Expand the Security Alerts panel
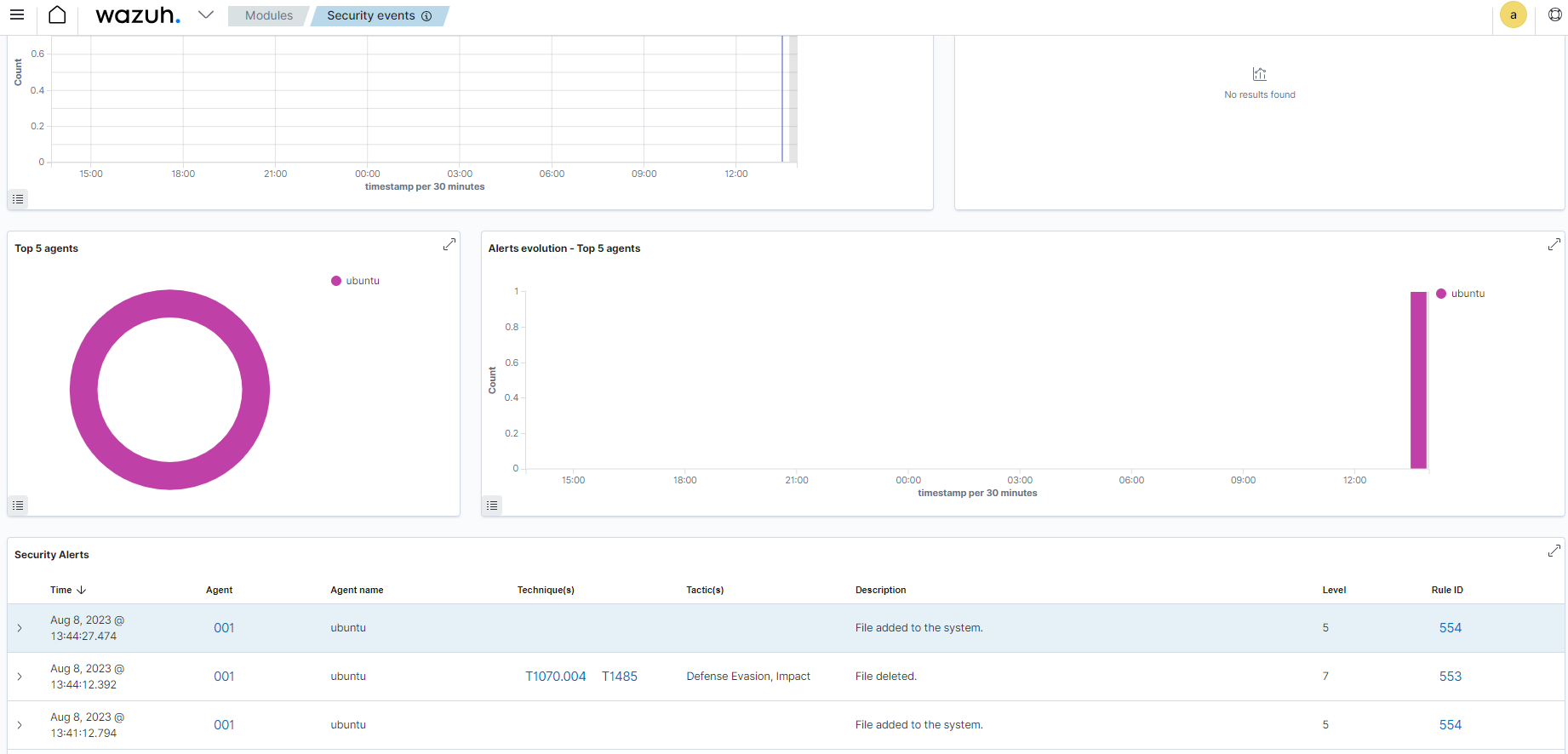This screenshot has width=1568, height=754. coord(1554,551)
